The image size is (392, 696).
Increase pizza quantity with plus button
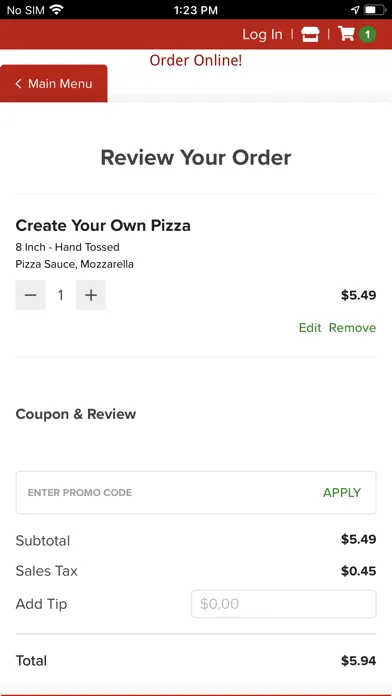[91, 295]
